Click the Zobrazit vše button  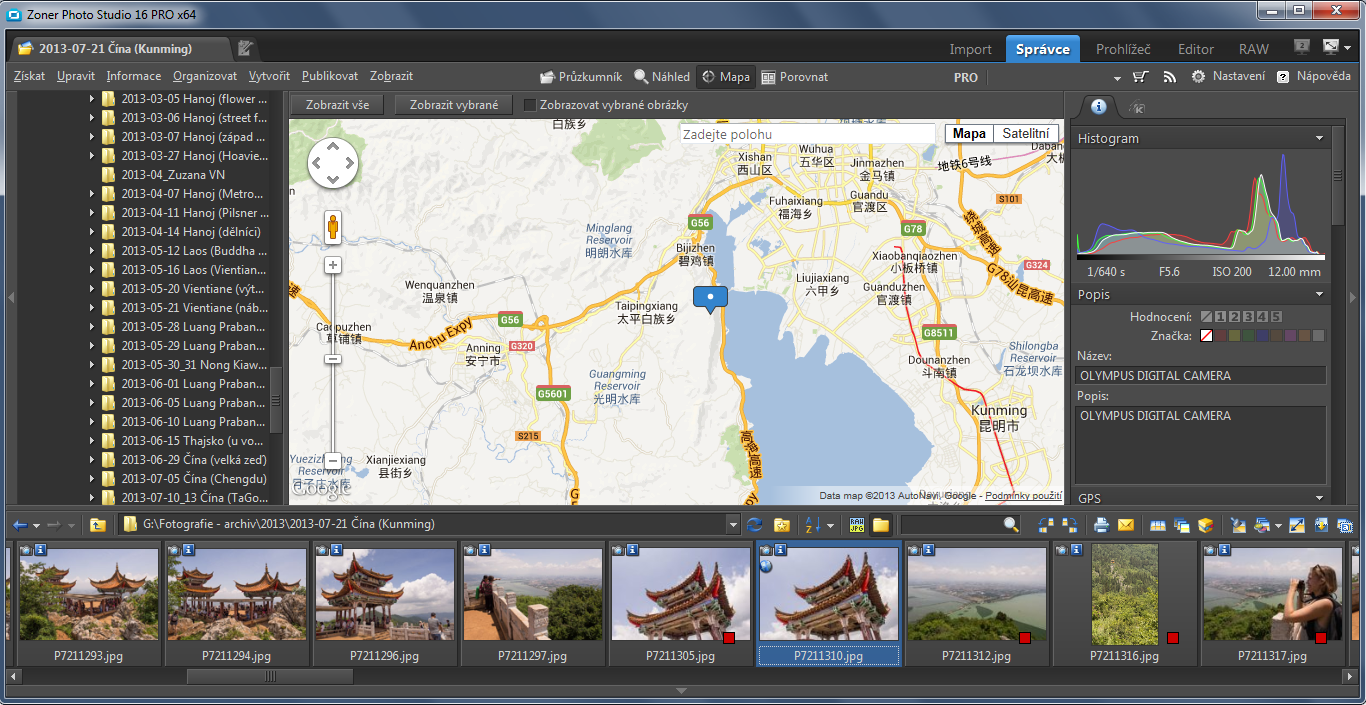tap(337, 105)
